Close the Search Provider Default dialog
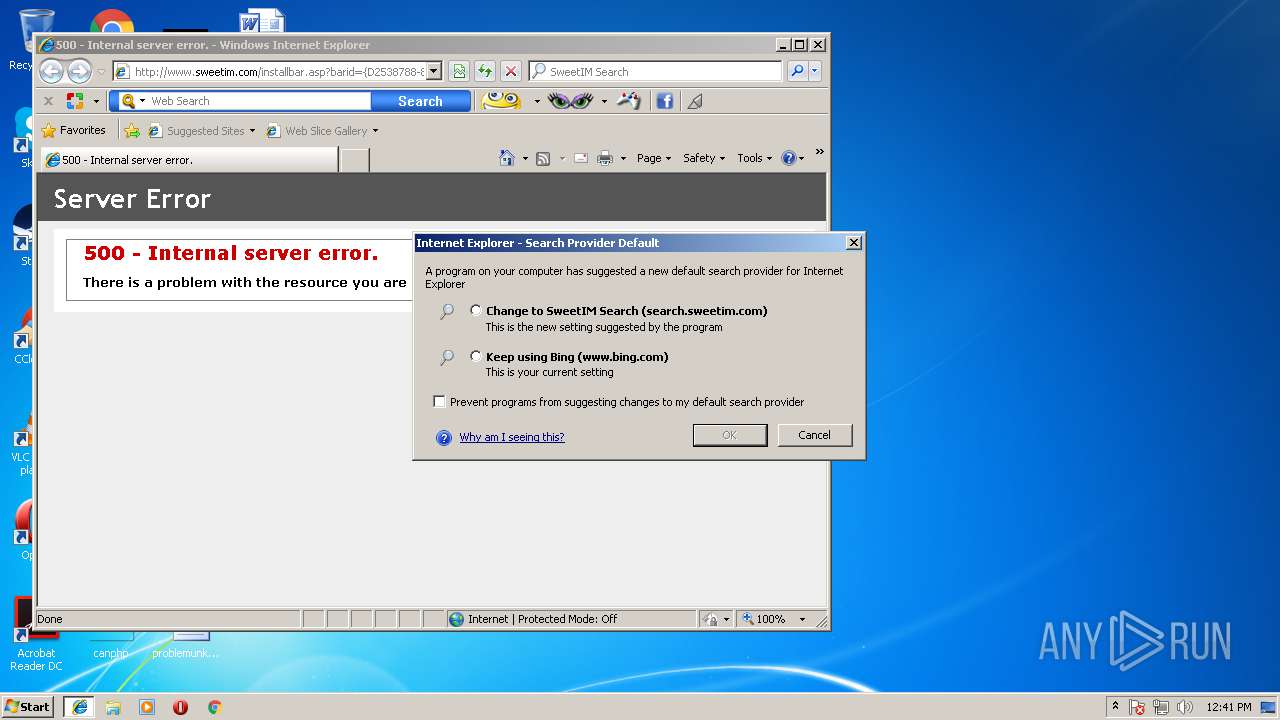Viewport: 1280px width, 720px height. tap(853, 243)
